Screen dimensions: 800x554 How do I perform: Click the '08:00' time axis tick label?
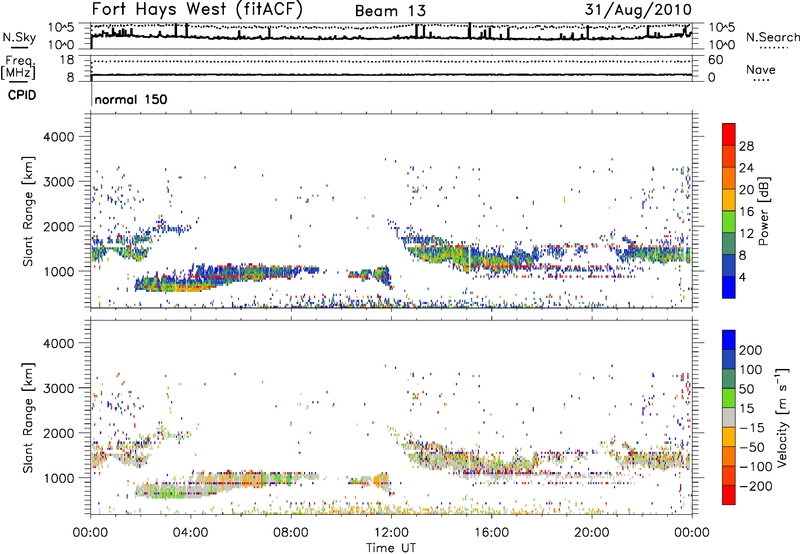(291, 532)
